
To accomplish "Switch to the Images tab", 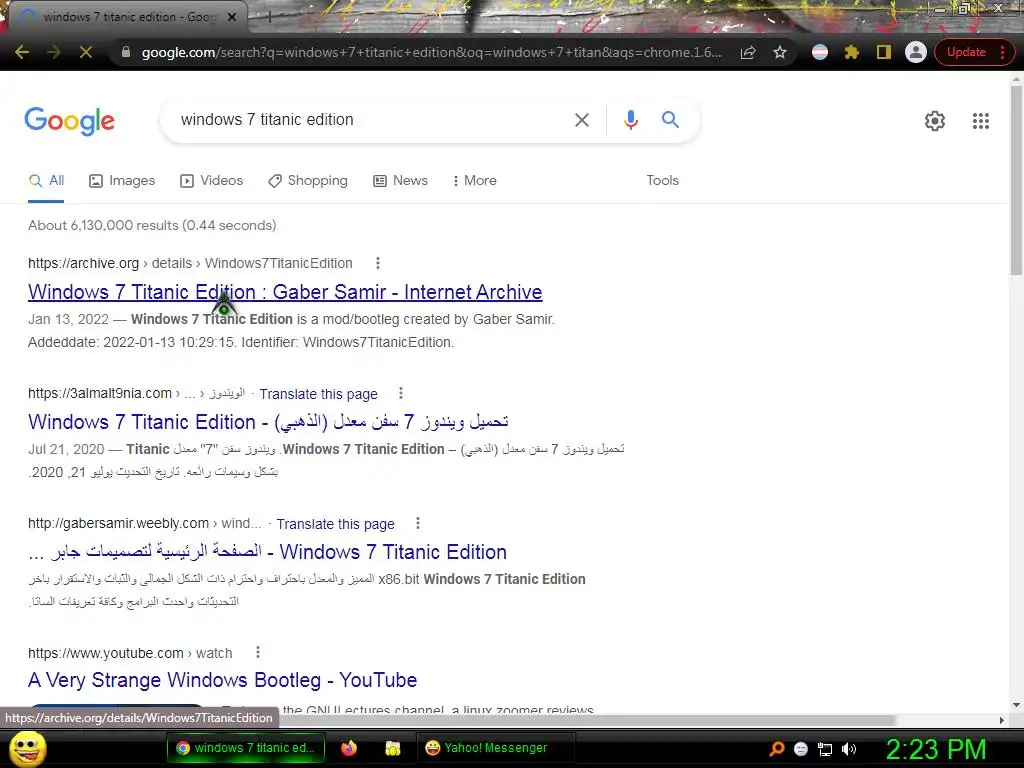I will click(122, 181).
